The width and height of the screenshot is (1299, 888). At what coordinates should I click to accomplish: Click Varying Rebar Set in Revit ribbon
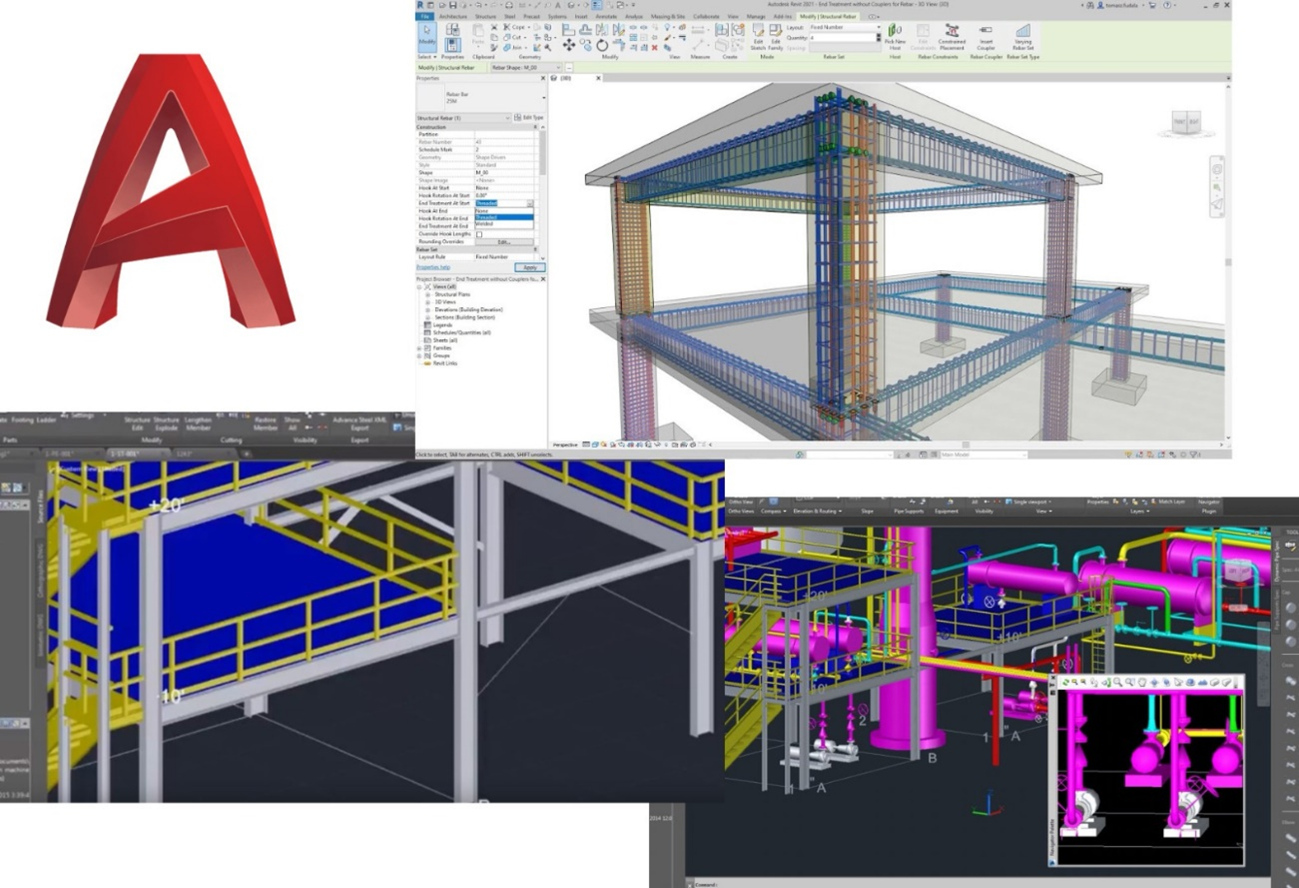pyautogui.click(x=1023, y=37)
